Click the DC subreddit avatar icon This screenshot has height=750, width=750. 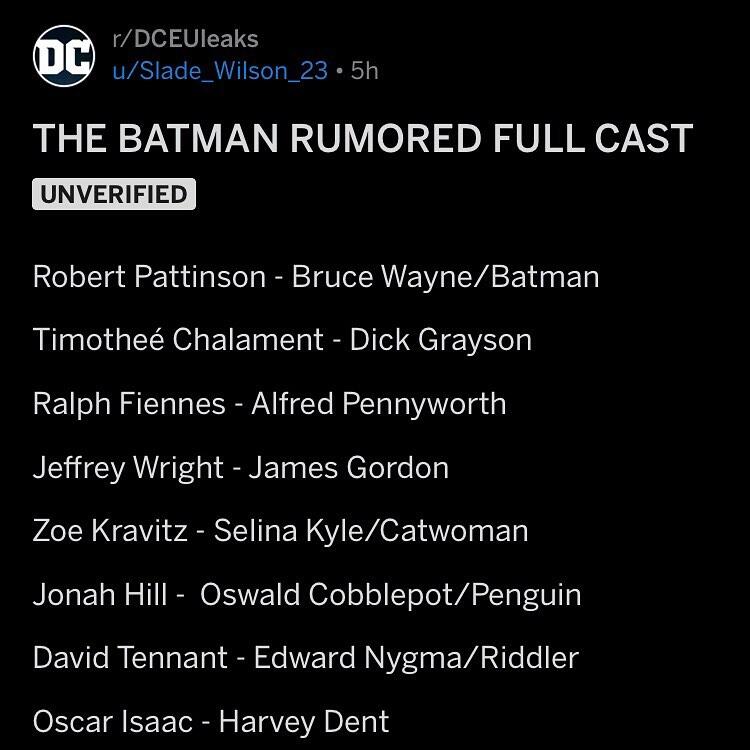pos(61,56)
